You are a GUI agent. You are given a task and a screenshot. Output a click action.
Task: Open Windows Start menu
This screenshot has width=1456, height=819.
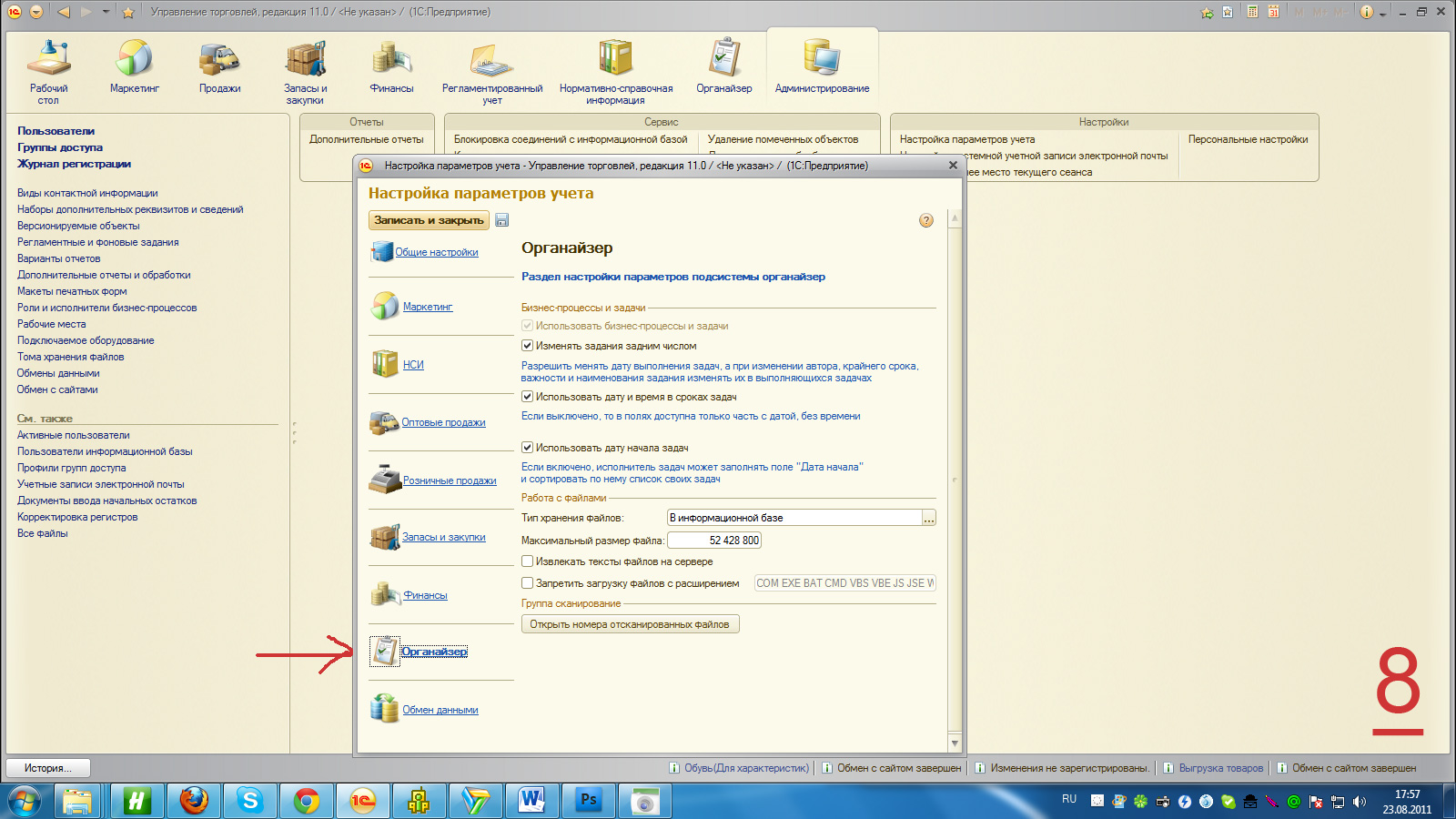25,801
